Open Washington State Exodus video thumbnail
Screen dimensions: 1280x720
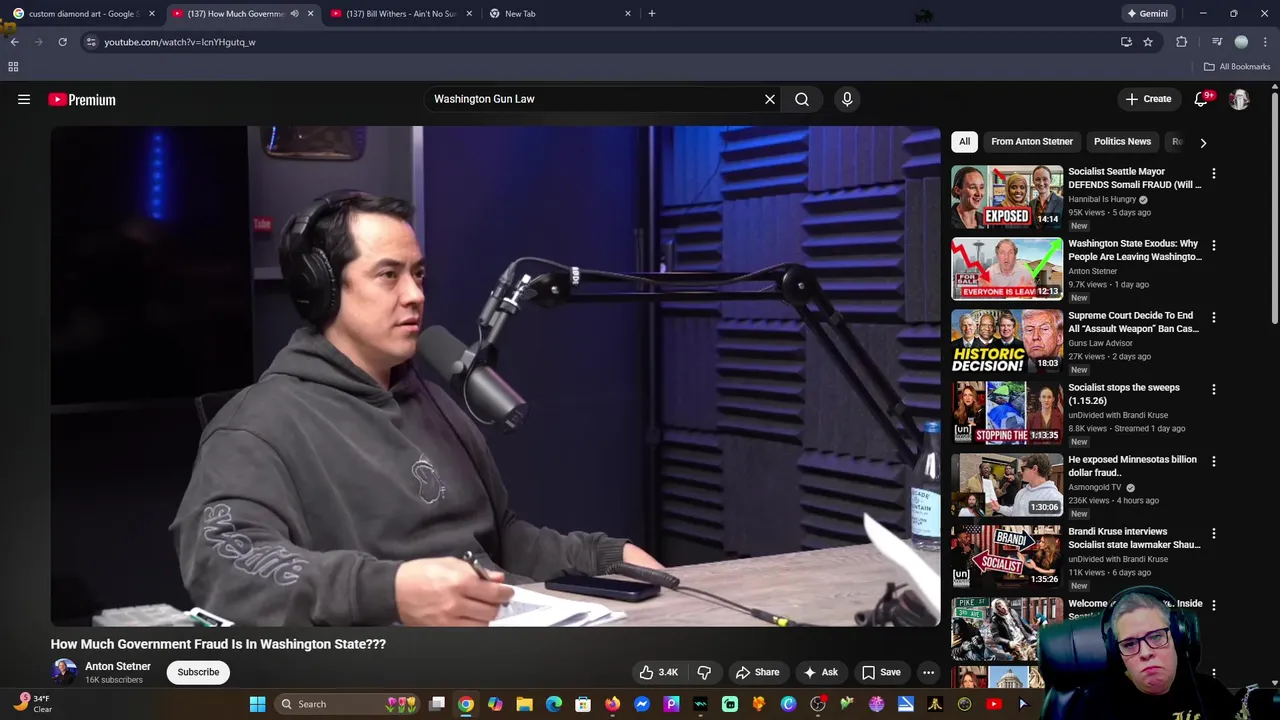pyautogui.click(x=1006, y=269)
